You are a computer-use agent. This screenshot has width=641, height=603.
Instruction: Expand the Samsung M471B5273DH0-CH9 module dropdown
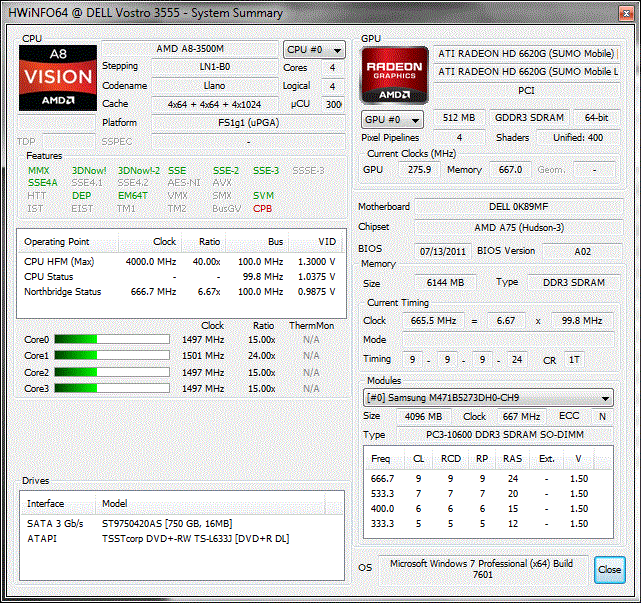pos(488,397)
